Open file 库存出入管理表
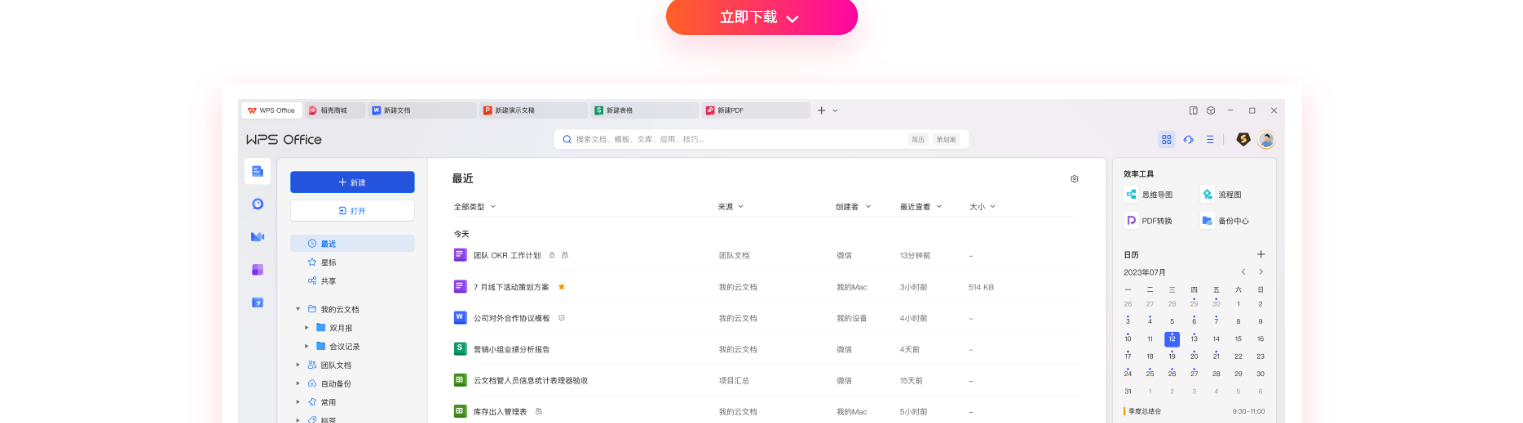The width and height of the screenshot is (1523, 423). 500,411
